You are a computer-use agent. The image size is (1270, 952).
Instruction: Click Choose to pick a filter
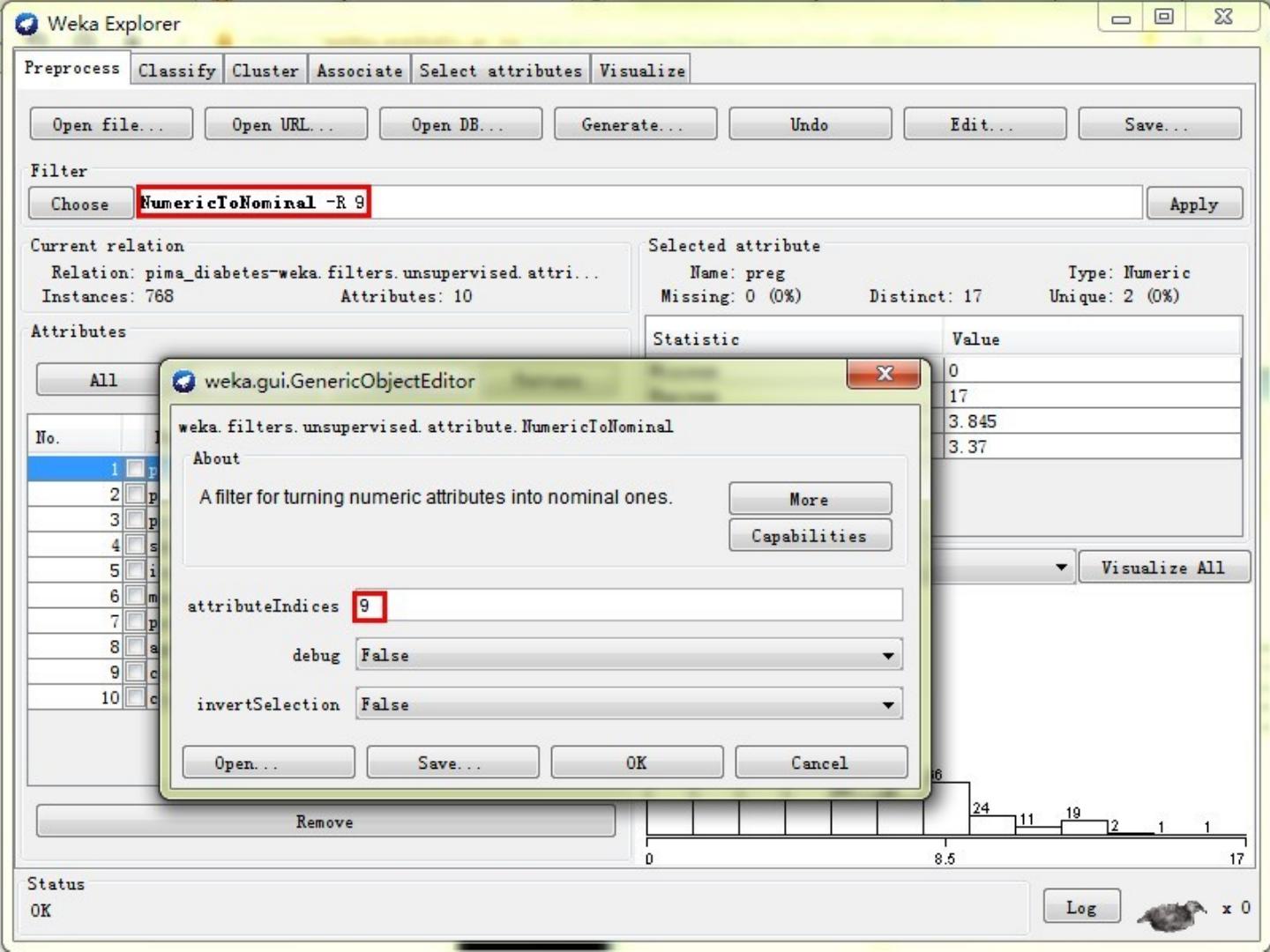pyautogui.click(x=80, y=204)
